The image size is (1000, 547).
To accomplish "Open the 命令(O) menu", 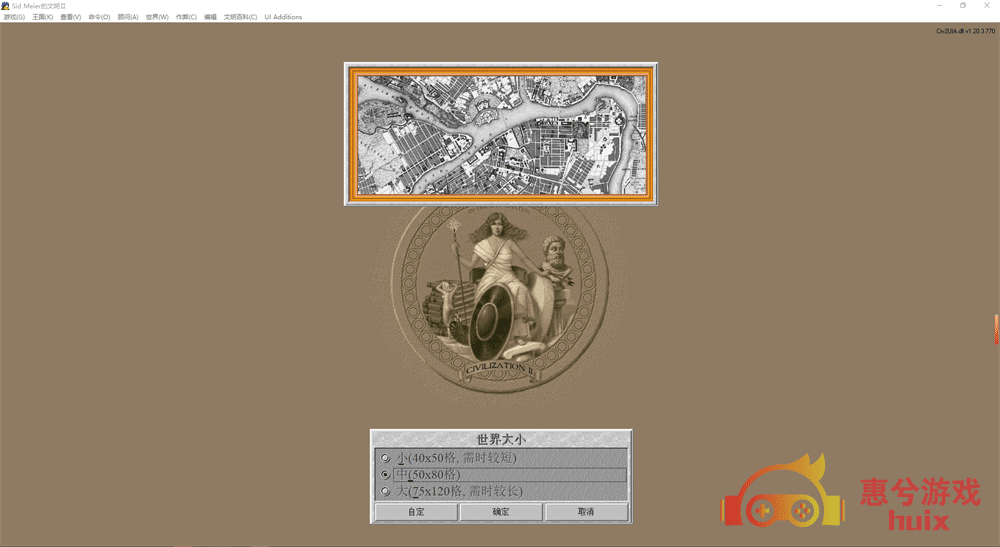I will (x=99, y=17).
